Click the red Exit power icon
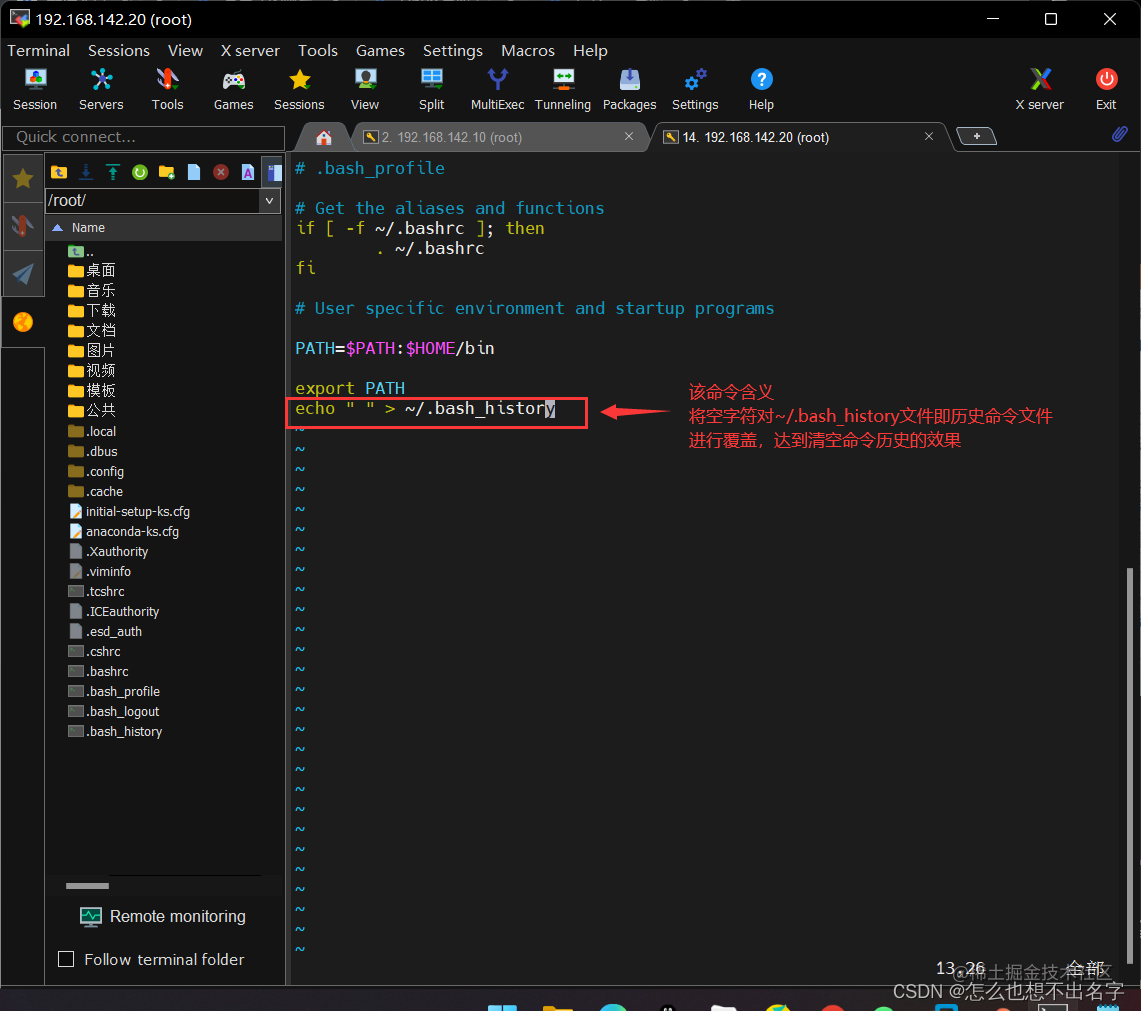 coord(1106,89)
